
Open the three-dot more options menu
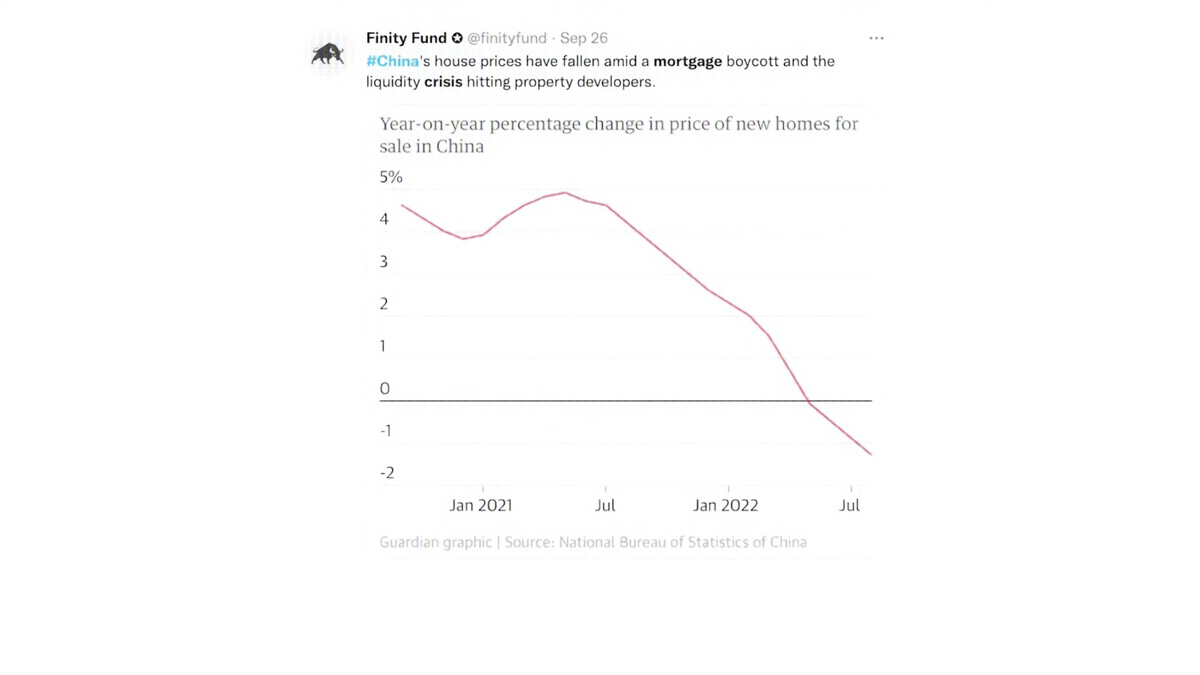pyautogui.click(x=876, y=38)
